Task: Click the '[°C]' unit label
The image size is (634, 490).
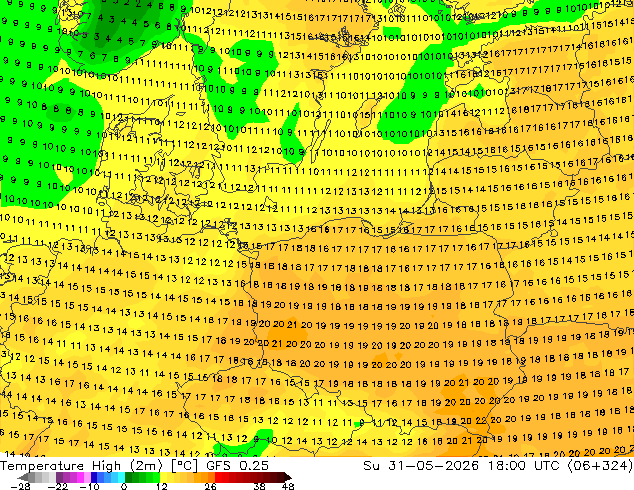Action: 184,466
